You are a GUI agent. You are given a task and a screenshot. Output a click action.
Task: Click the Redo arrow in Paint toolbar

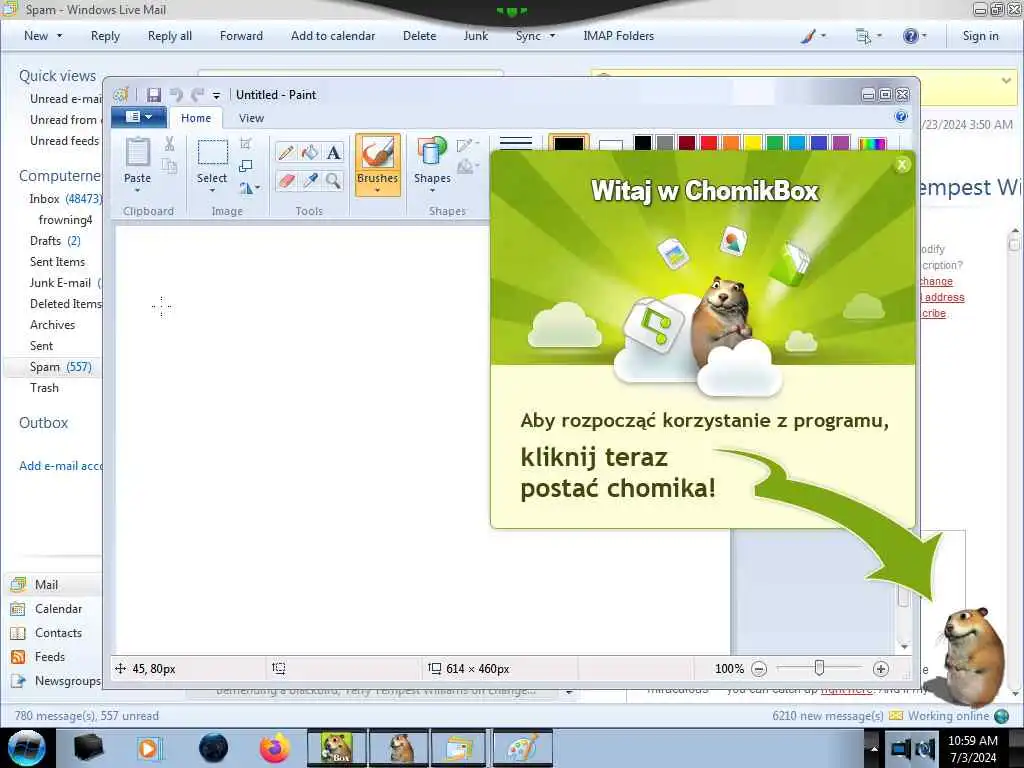[197, 95]
